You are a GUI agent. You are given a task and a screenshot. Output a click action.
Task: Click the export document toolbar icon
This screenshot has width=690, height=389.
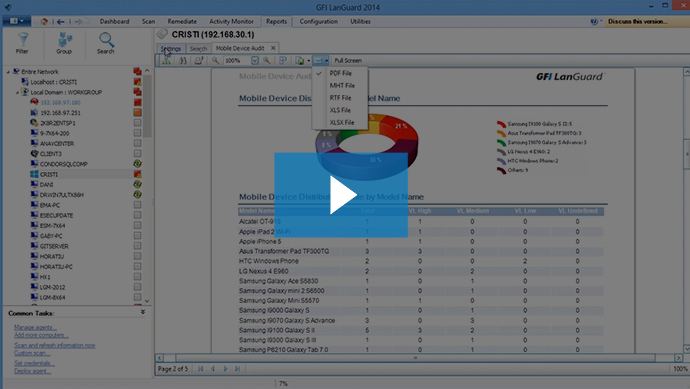coord(300,61)
